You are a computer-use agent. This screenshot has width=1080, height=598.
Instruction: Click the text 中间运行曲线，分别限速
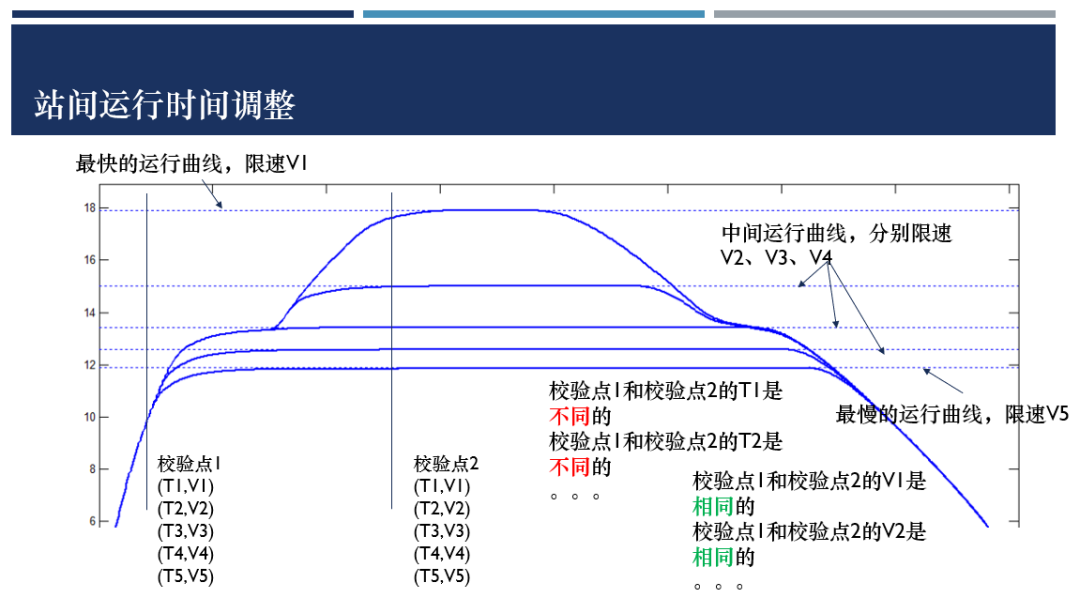[x=836, y=234]
